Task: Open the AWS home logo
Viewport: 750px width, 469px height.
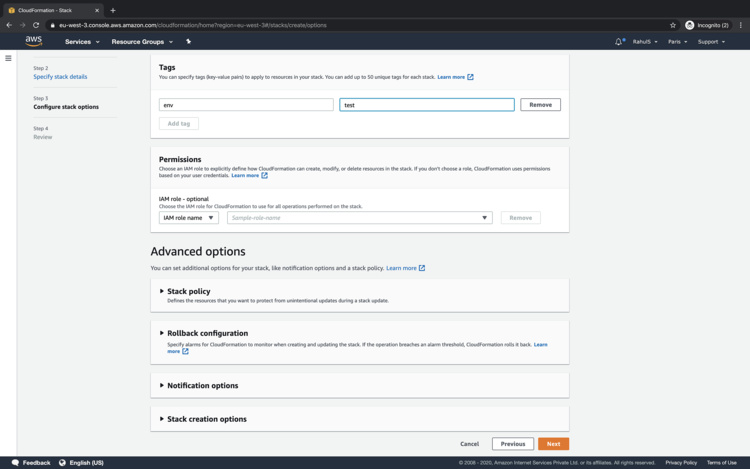Action: pyautogui.click(x=34, y=41)
